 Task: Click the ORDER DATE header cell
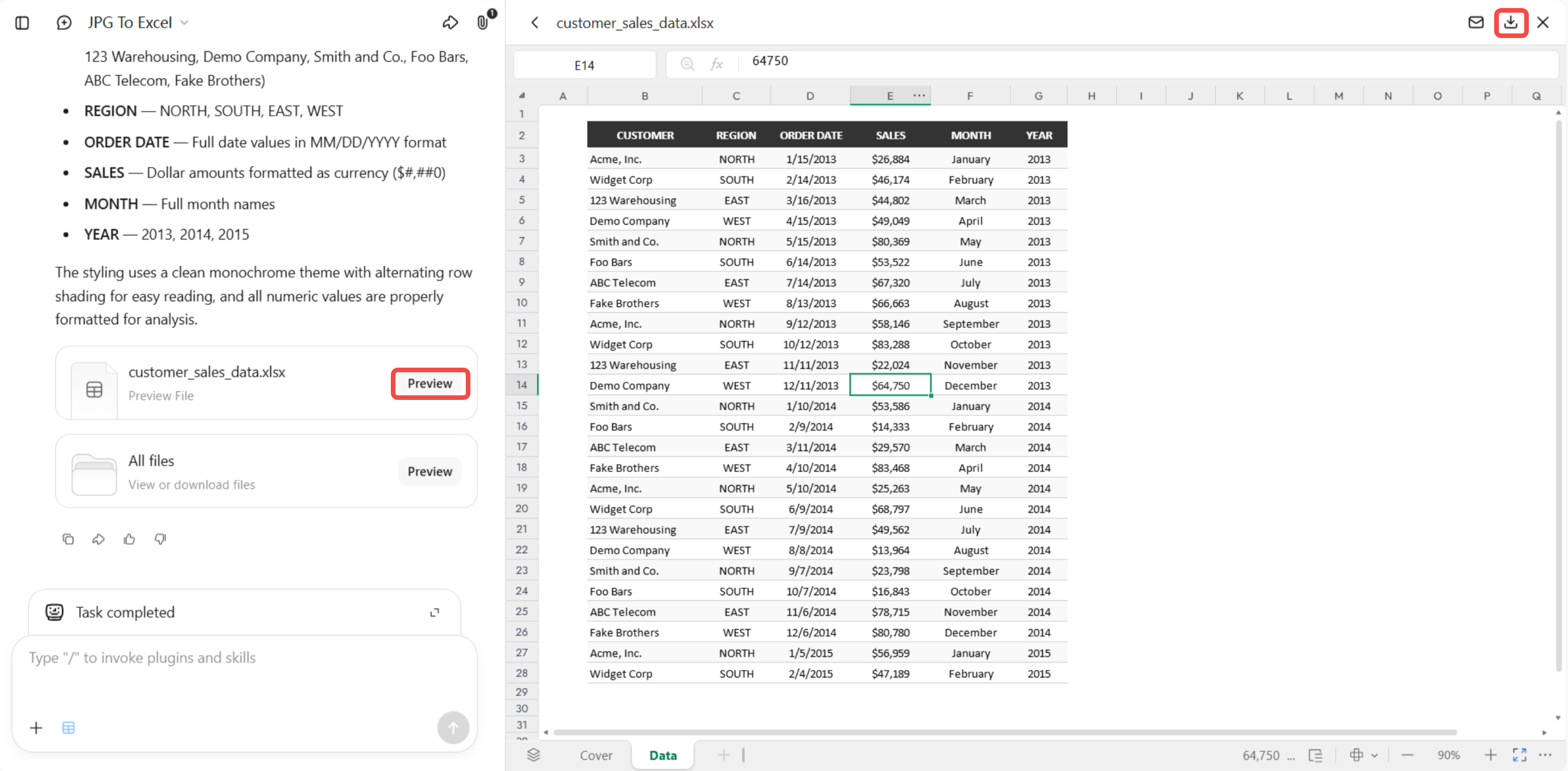(x=810, y=135)
